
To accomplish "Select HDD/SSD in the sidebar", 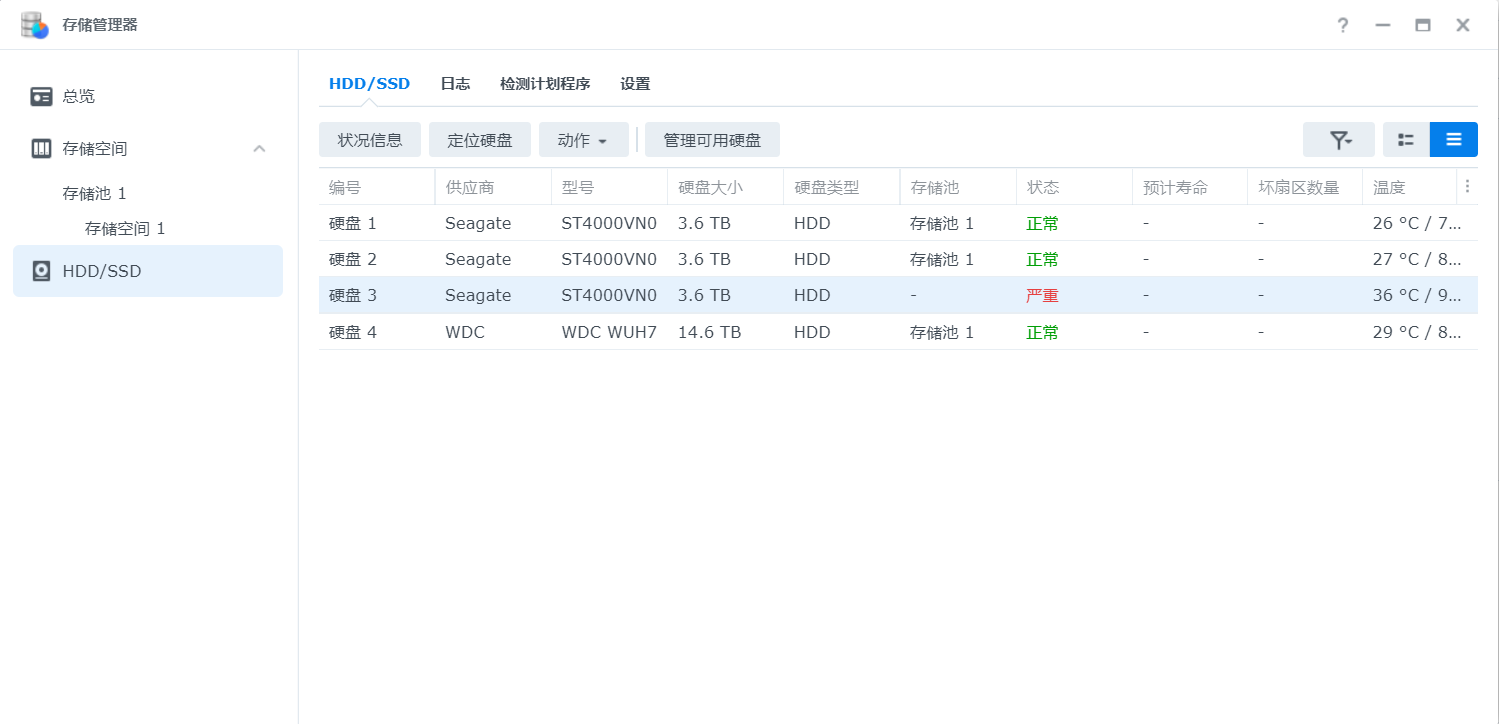I will point(148,271).
